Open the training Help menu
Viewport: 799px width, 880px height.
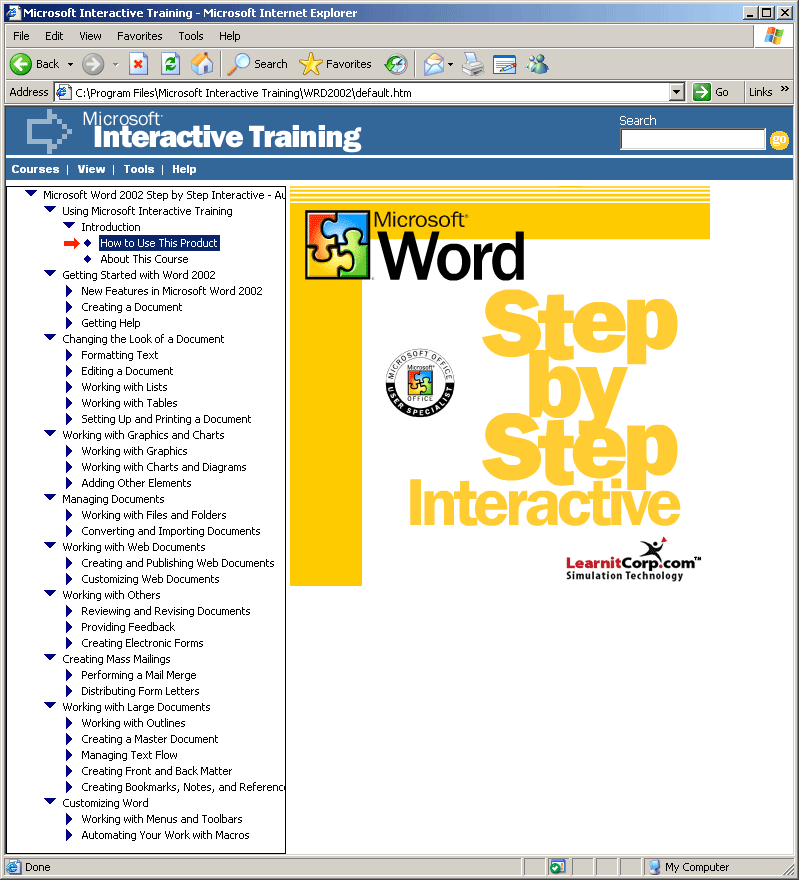click(x=184, y=169)
